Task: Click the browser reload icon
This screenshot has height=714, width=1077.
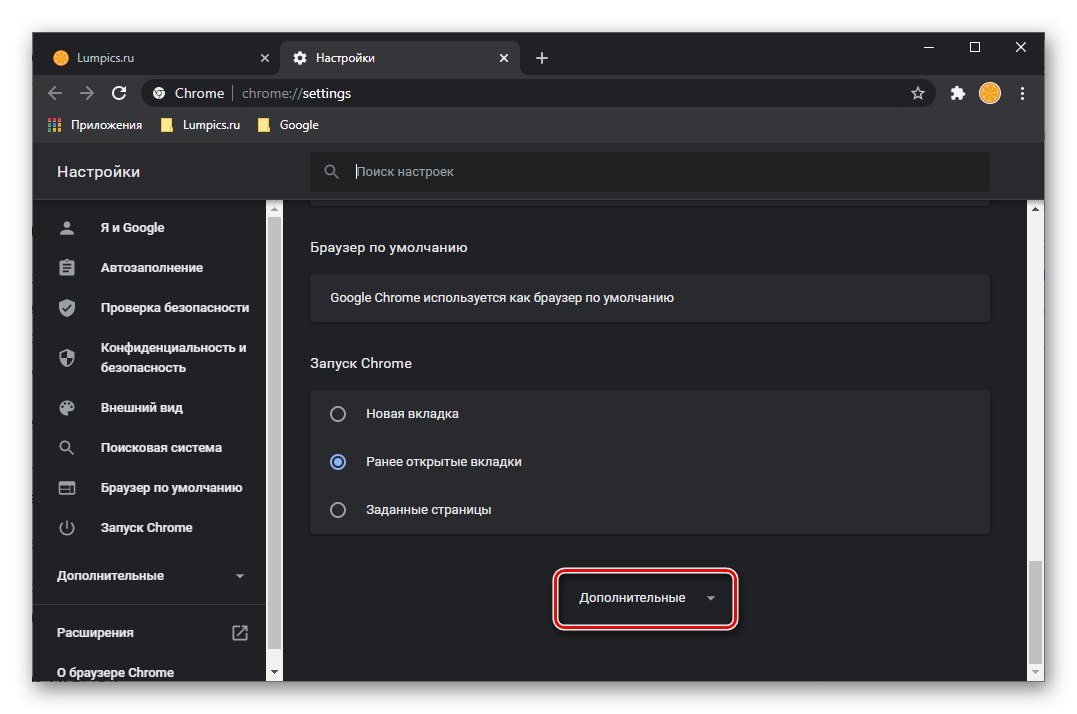Action: [x=119, y=93]
